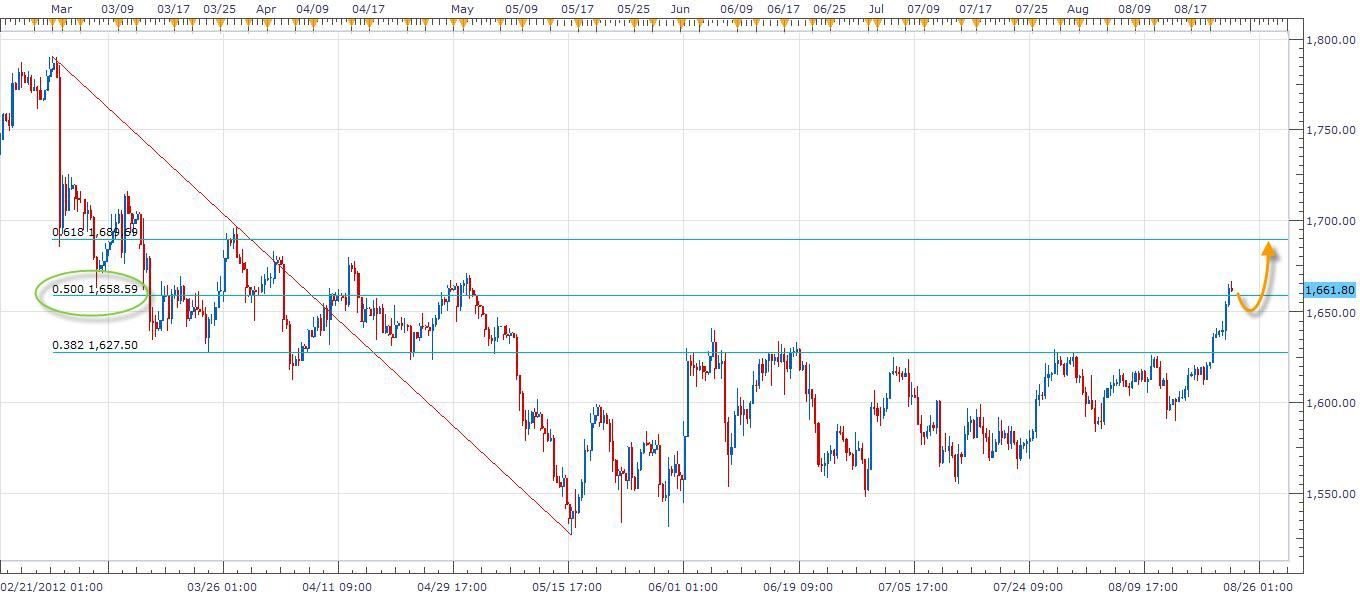Click the '06/19 09:00' bottom time label
This screenshot has width=1360, height=598.
(798, 587)
